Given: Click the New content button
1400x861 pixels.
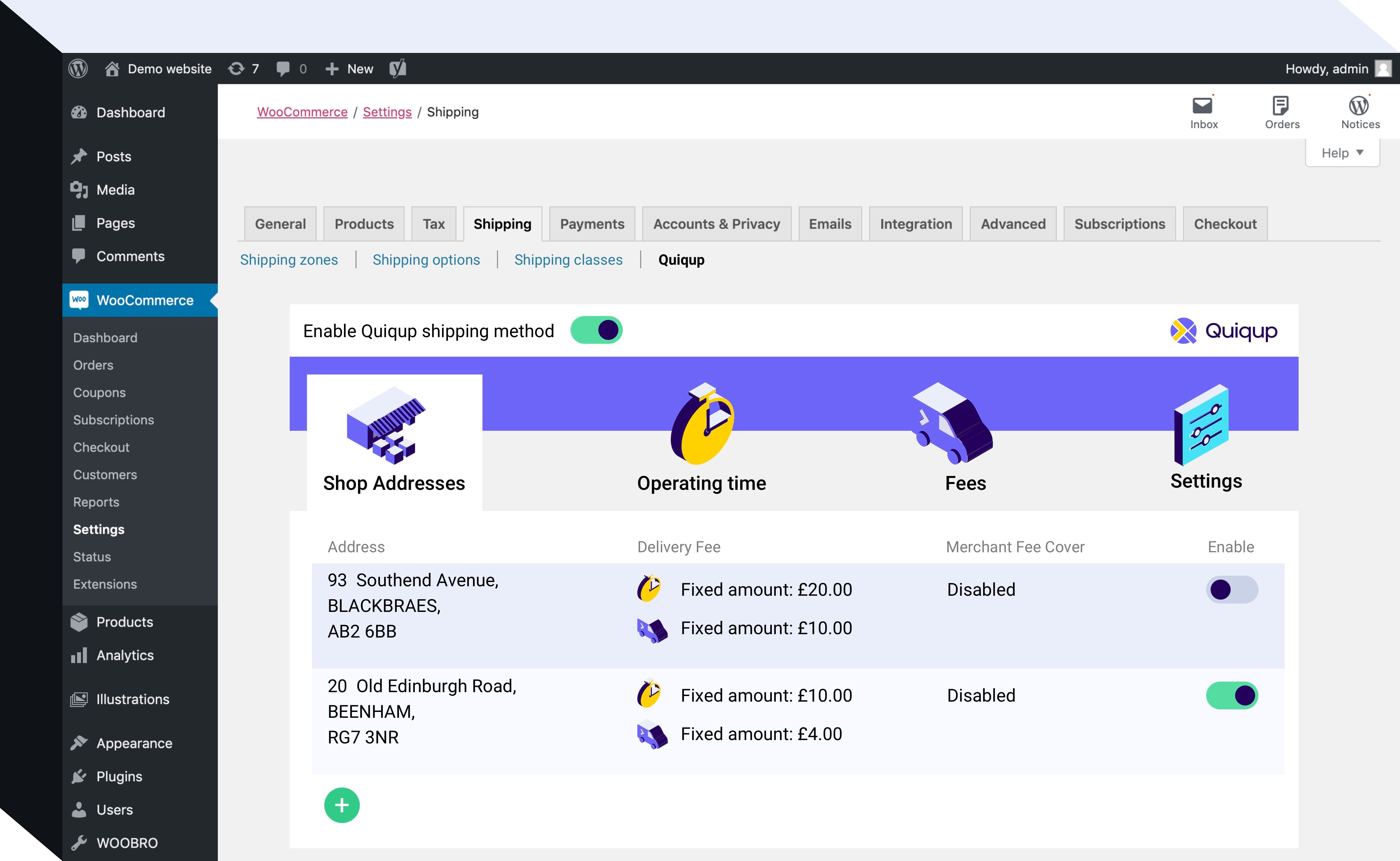Looking at the screenshot, I should (349, 69).
